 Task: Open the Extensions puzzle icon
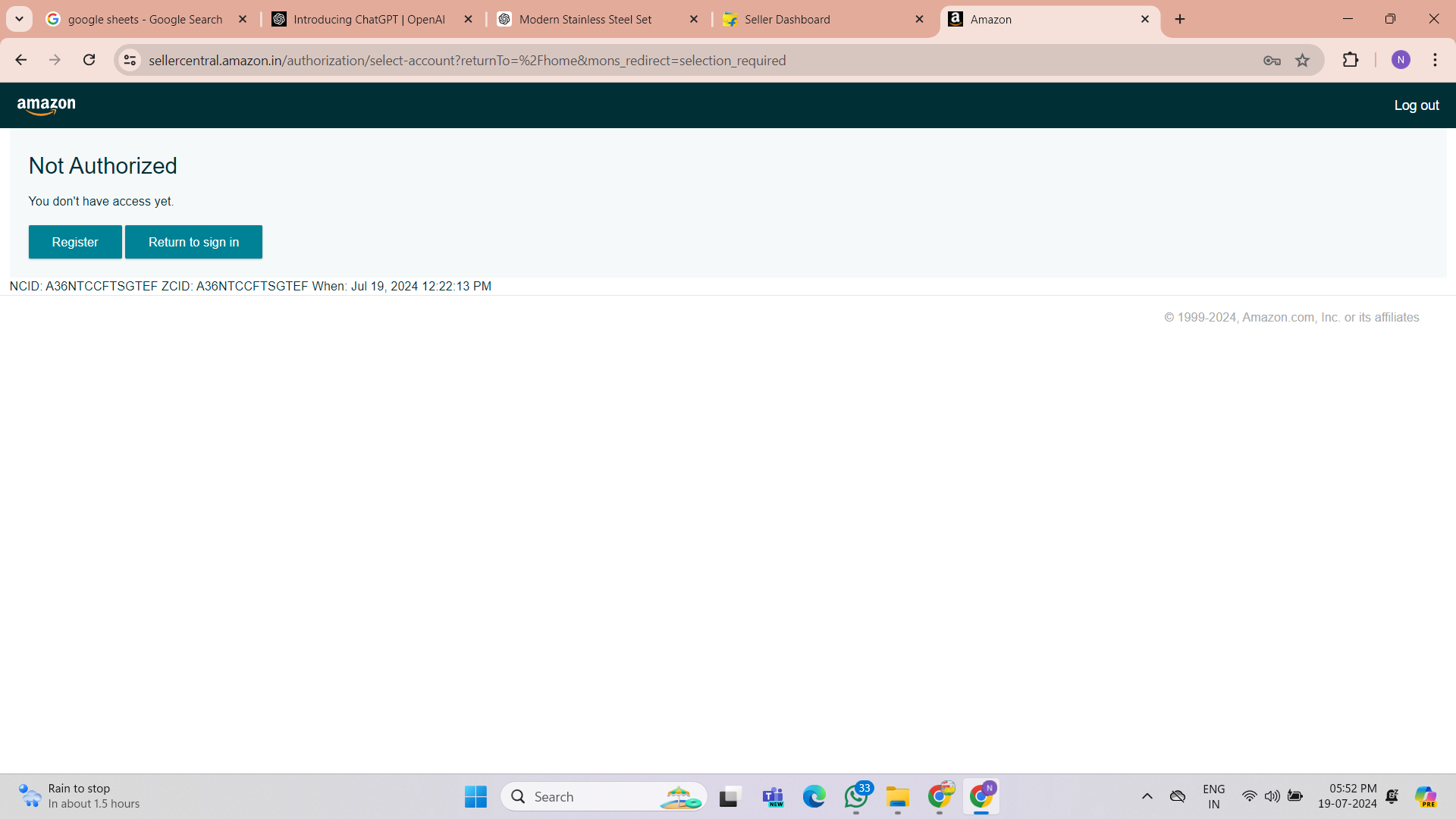click(x=1351, y=60)
